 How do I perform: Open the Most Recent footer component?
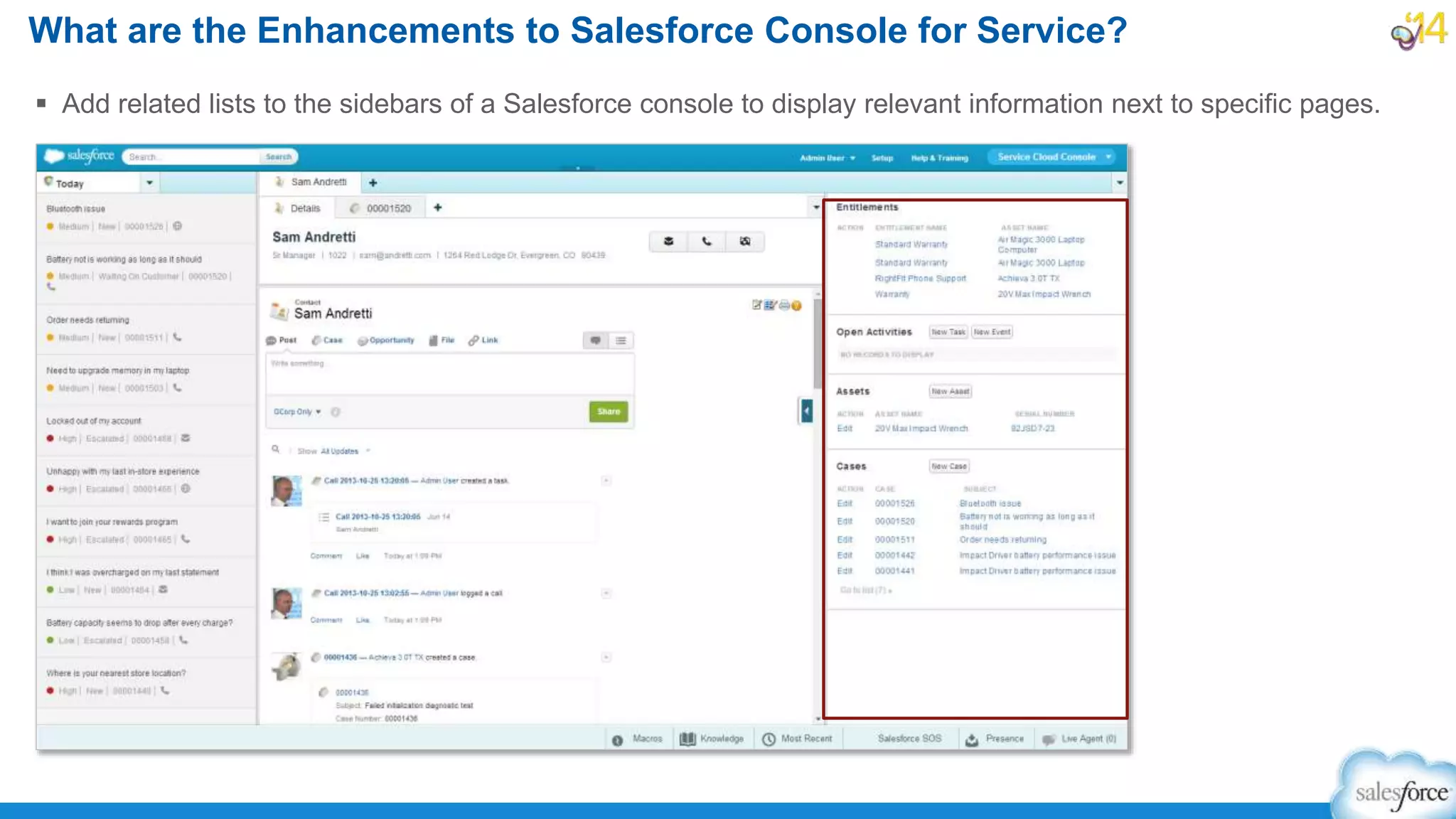(x=797, y=739)
